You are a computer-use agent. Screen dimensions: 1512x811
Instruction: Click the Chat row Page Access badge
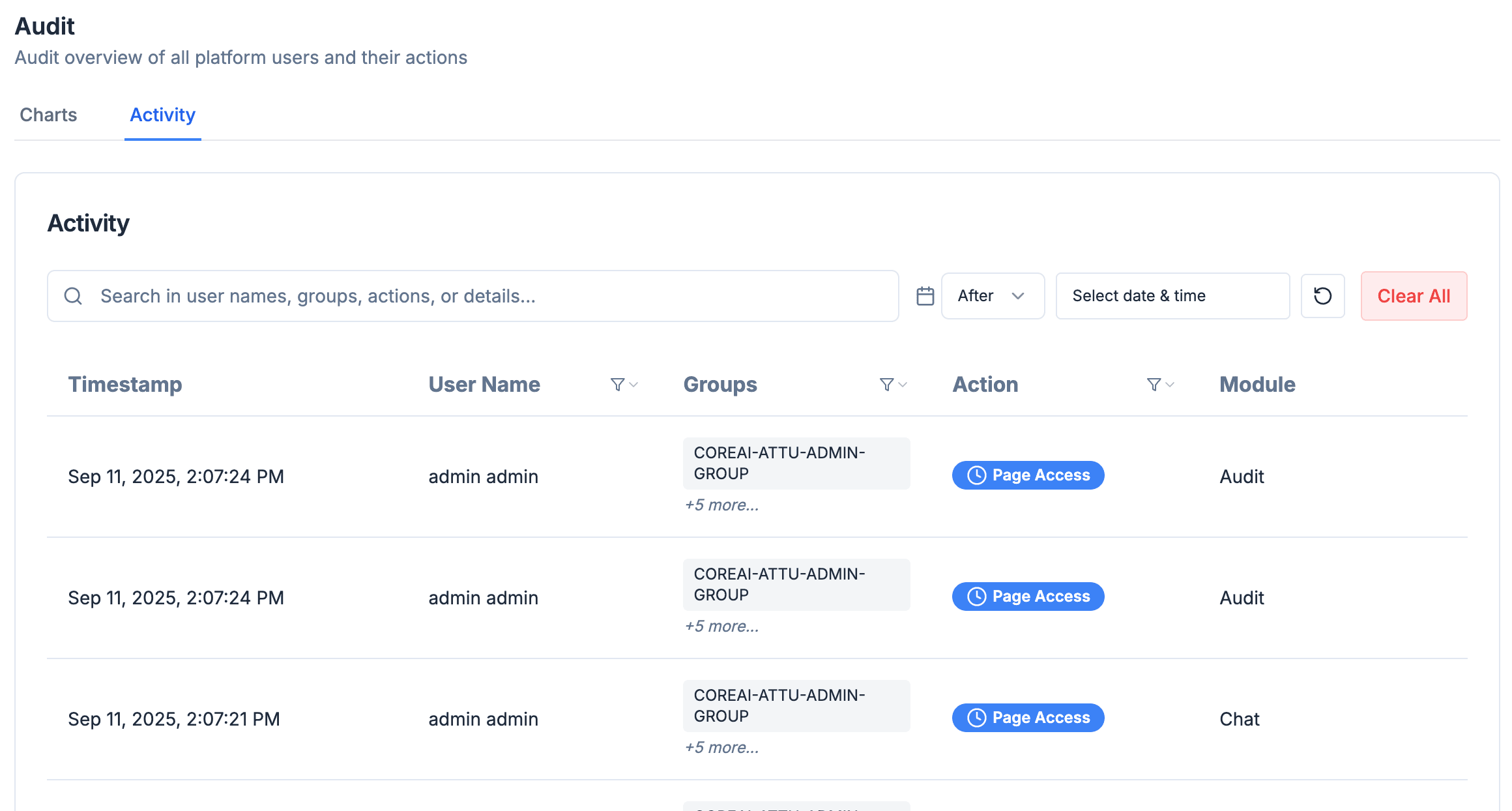pyautogui.click(x=1028, y=718)
